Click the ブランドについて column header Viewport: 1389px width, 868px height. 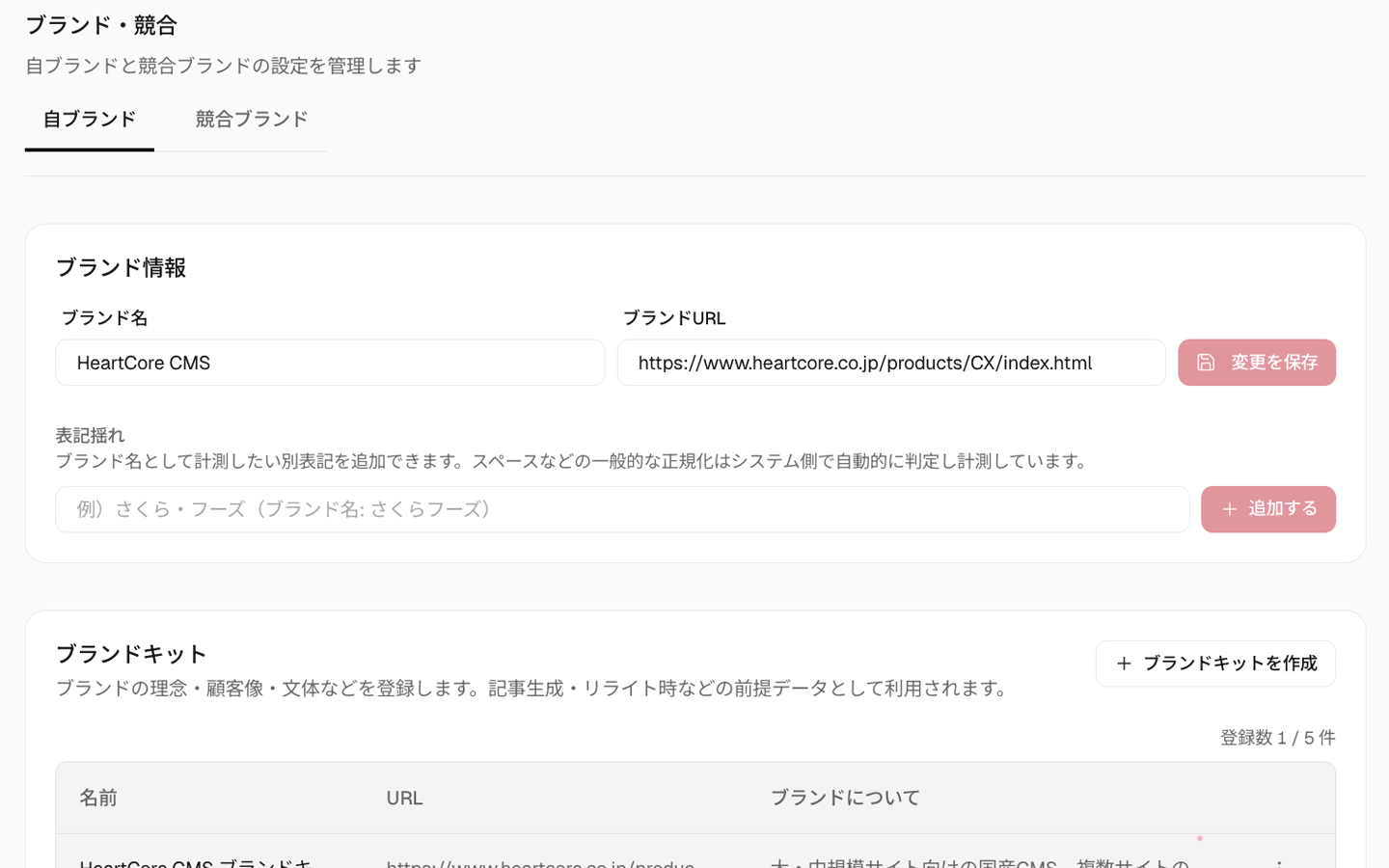coord(845,798)
